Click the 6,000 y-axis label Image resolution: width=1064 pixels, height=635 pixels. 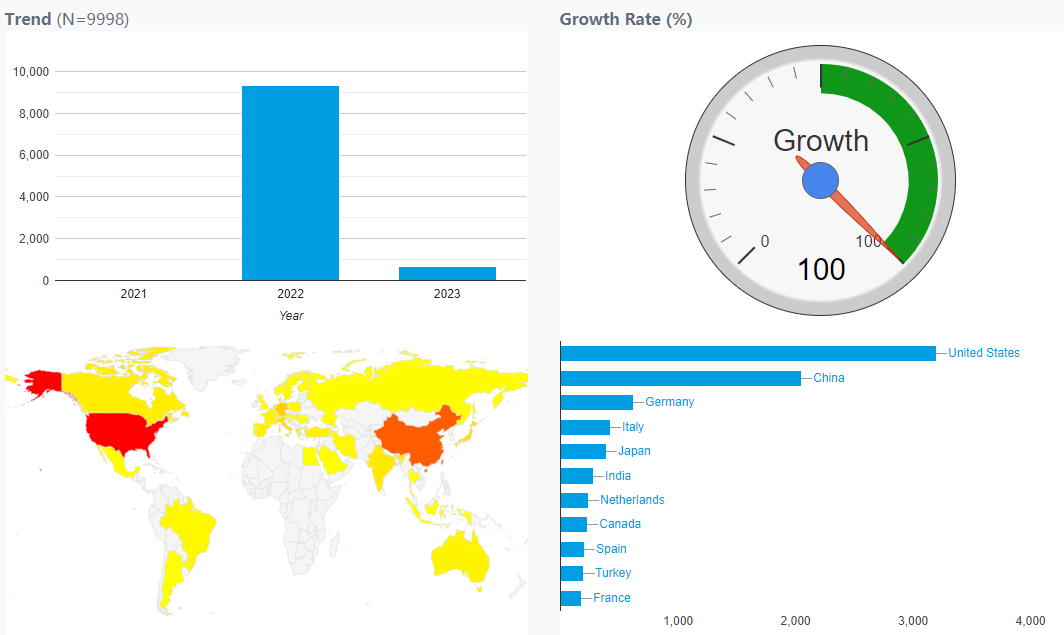pos(34,155)
